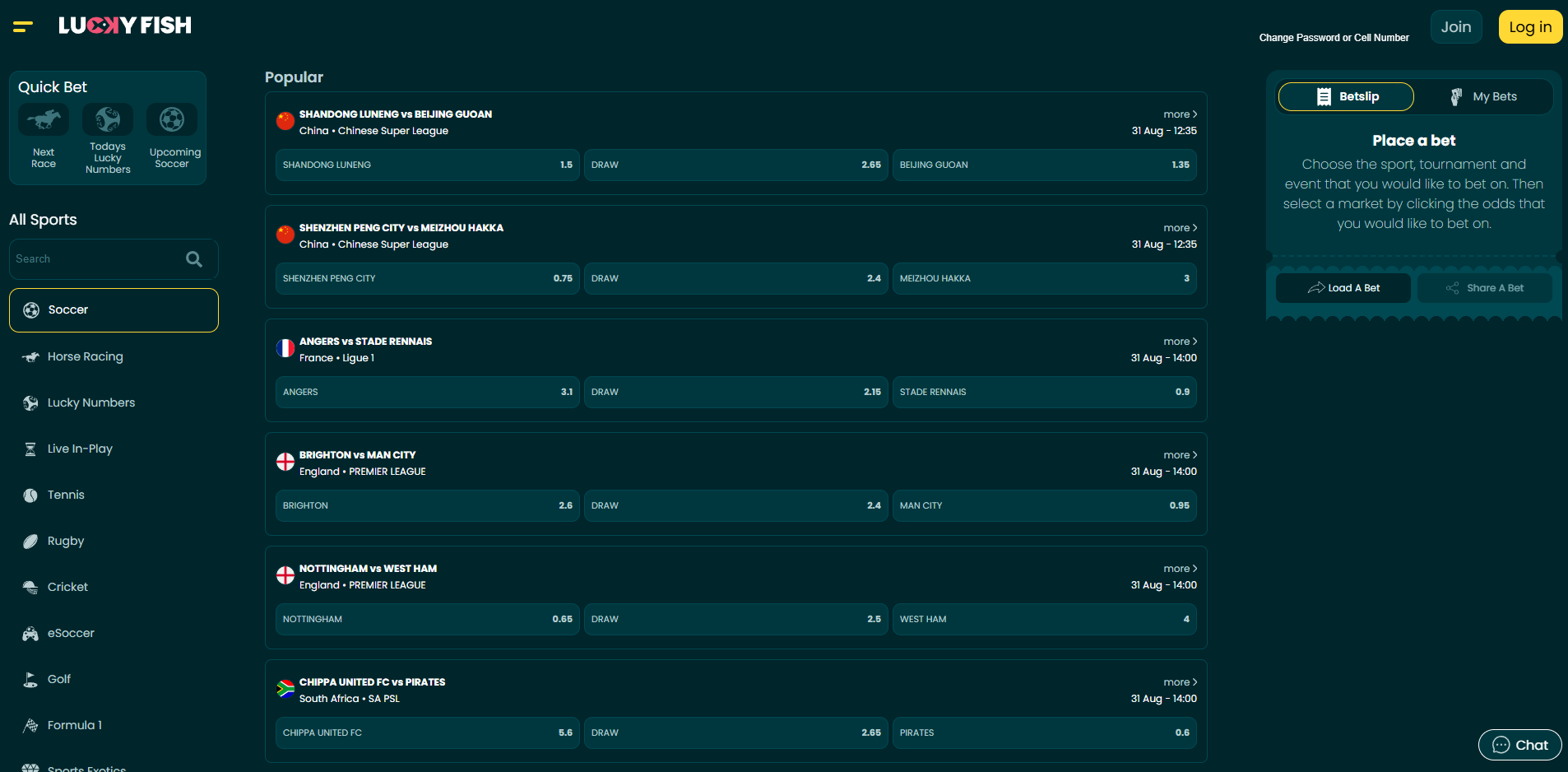
Task: Click the search magnifier icon
Action: coord(194,259)
